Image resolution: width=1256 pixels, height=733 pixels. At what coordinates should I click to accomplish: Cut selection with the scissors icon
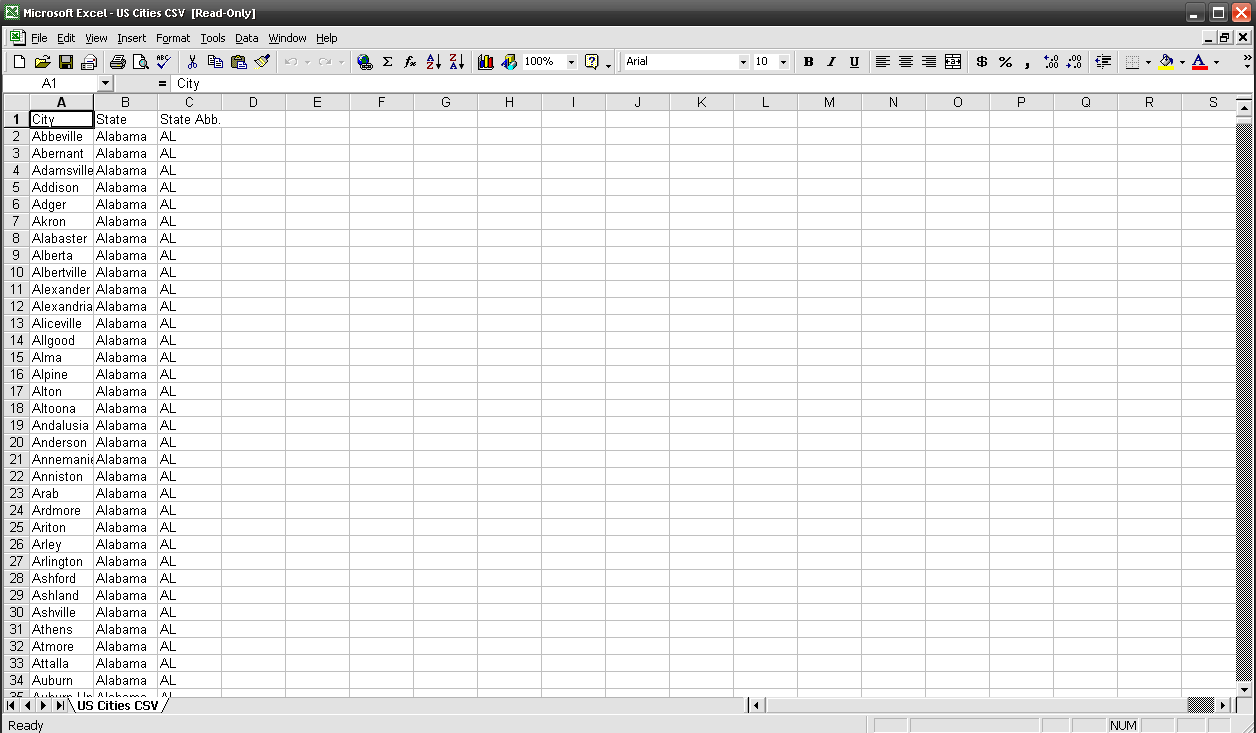coord(192,62)
